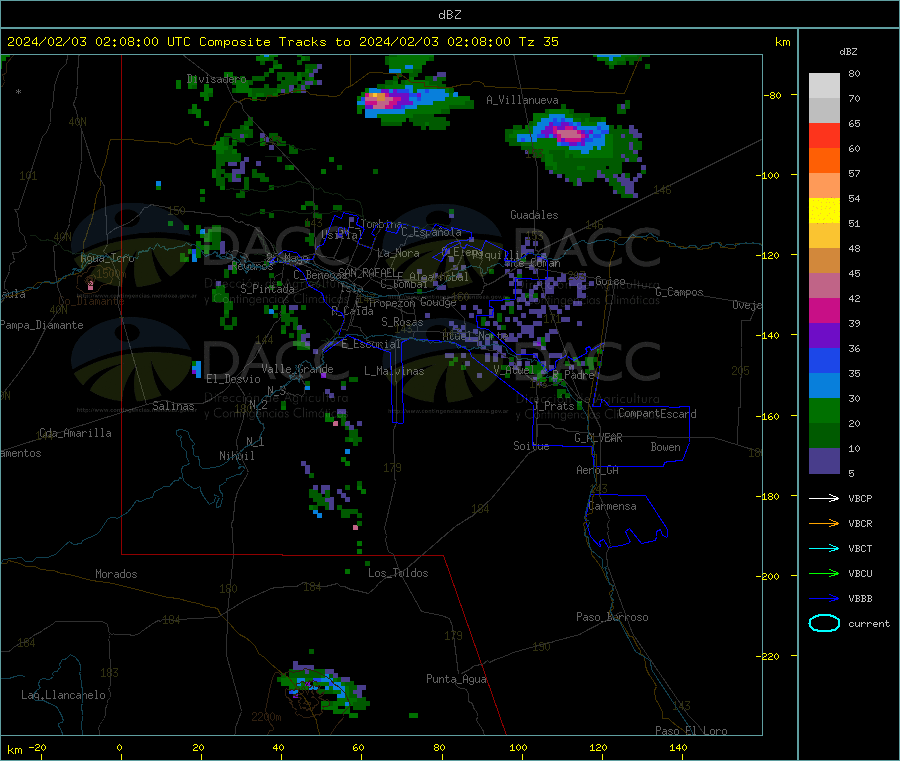
Task: Click the 'Pampa_Diamante' map label
Action: (x=42, y=325)
